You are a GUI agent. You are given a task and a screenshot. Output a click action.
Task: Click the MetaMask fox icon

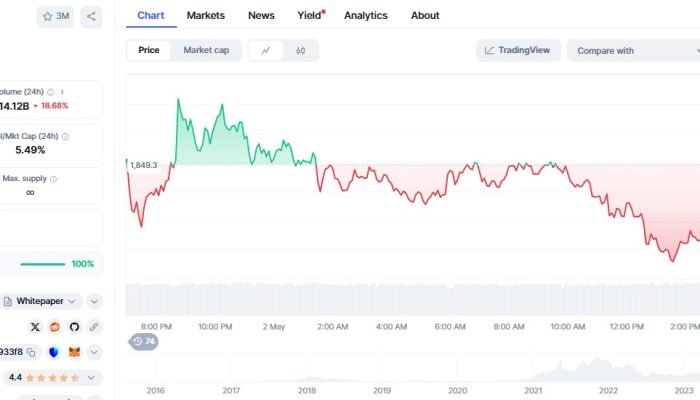[x=74, y=352]
